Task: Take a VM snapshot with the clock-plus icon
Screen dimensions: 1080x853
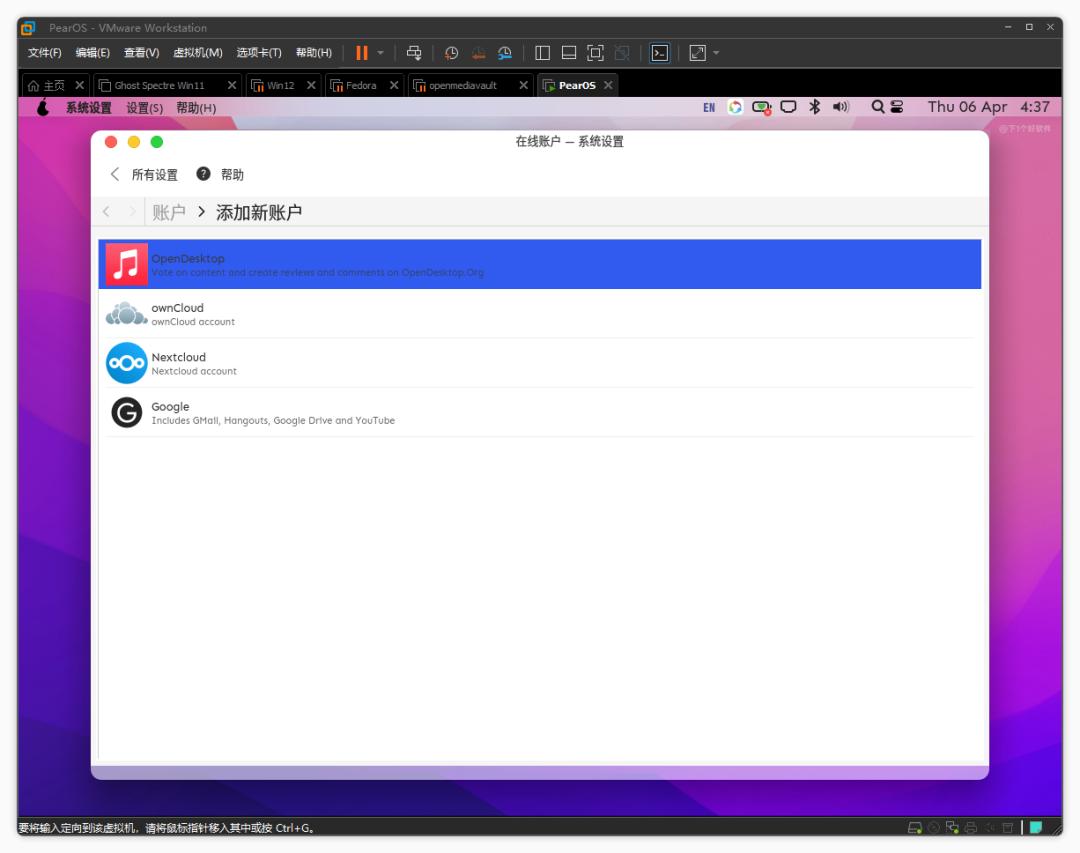Action: pyautogui.click(x=452, y=52)
